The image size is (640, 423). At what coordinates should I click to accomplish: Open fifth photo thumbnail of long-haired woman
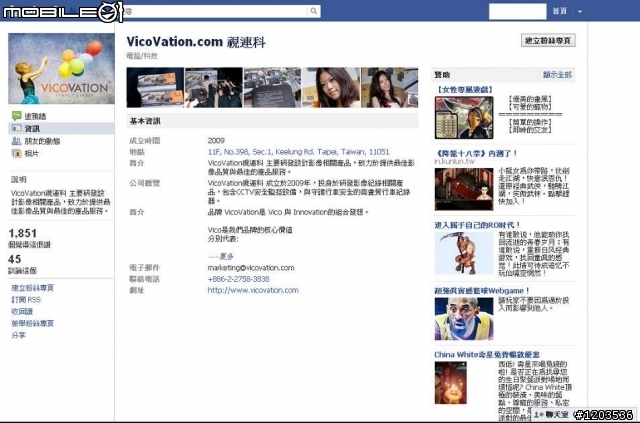pyautogui.click(x=389, y=87)
